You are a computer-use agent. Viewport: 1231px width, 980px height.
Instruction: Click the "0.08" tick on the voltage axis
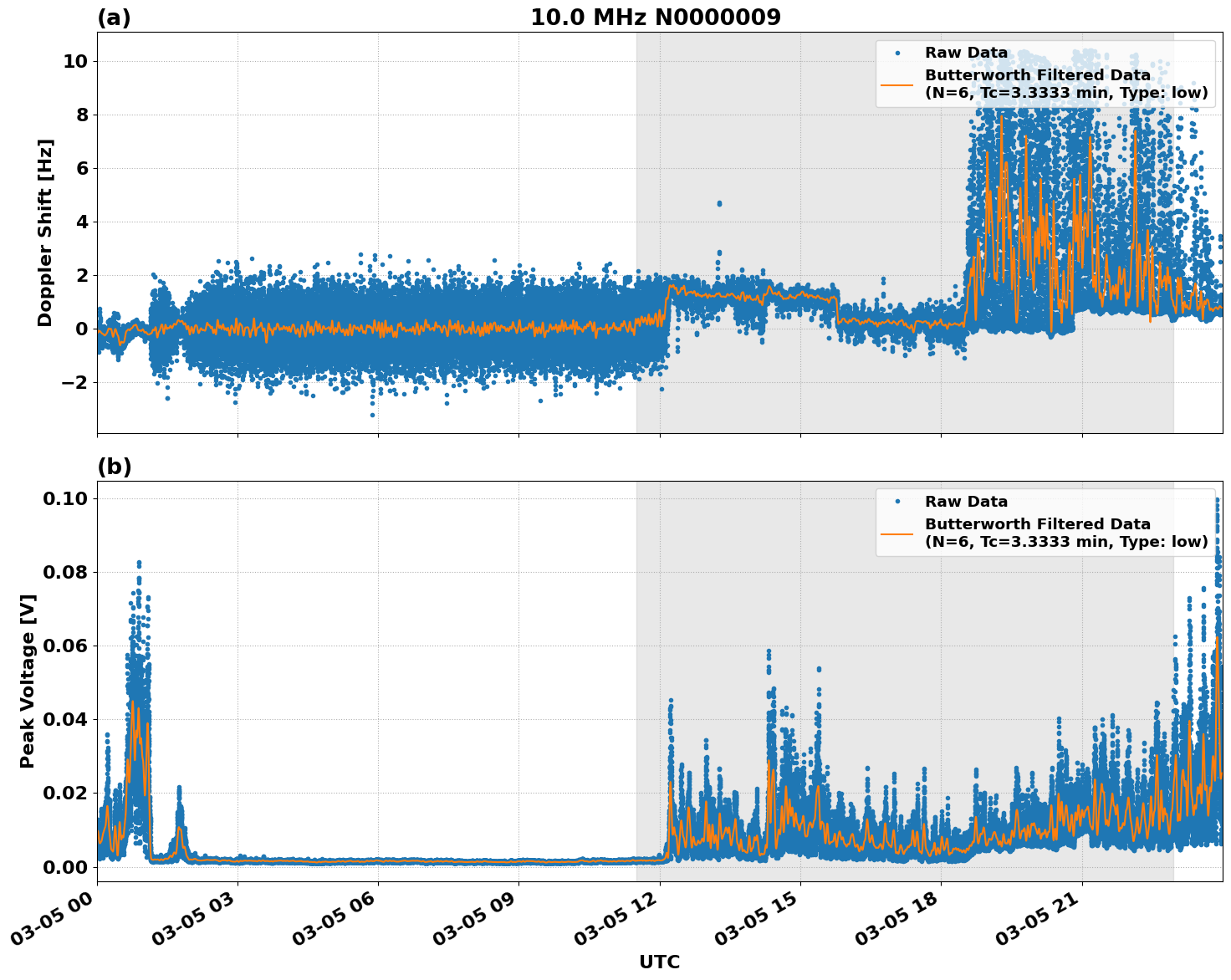(x=65, y=572)
